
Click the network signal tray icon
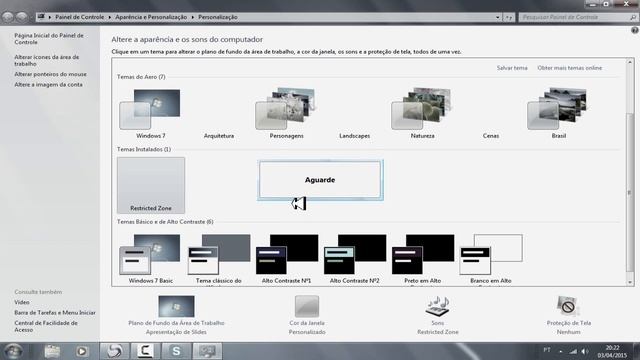click(x=573, y=351)
